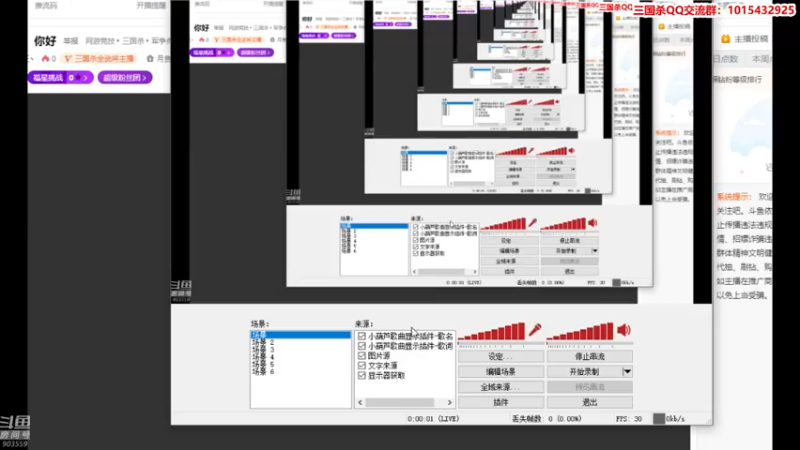Click 丢失帧数 dropped frames status text
800x450 pixels.
point(546,419)
